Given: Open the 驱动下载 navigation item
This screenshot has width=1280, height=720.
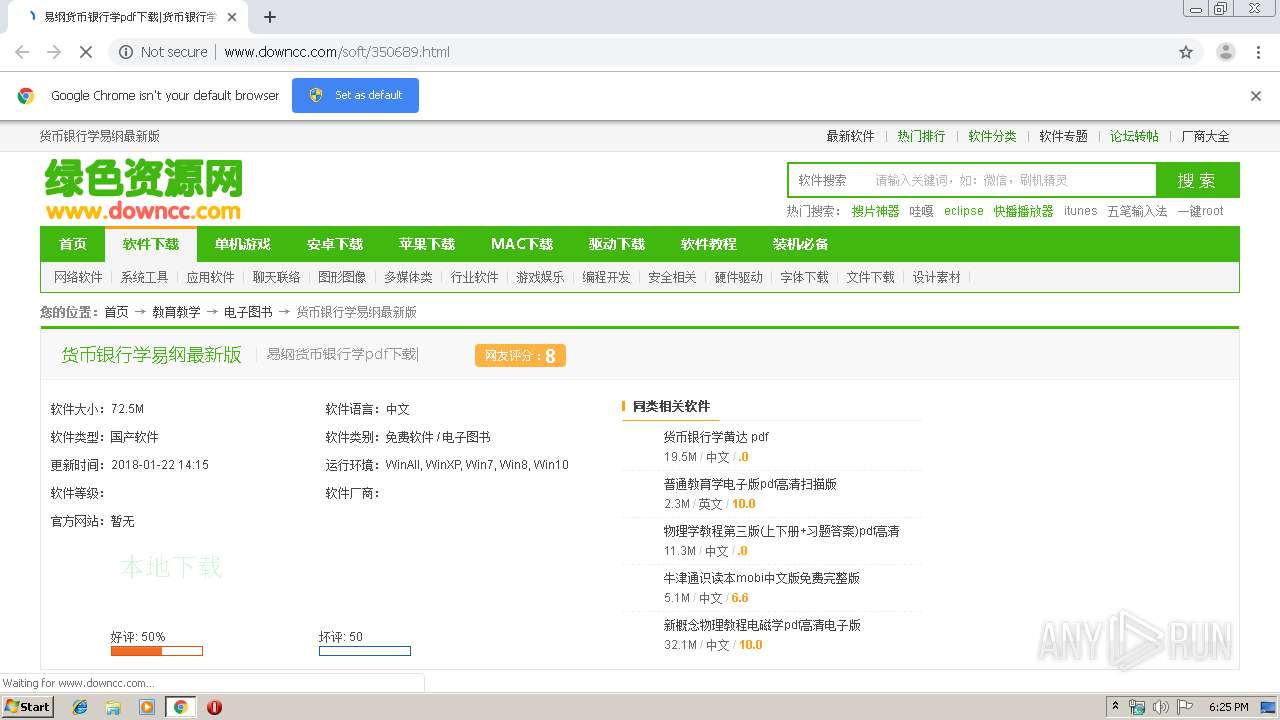Looking at the screenshot, I should click(617, 244).
